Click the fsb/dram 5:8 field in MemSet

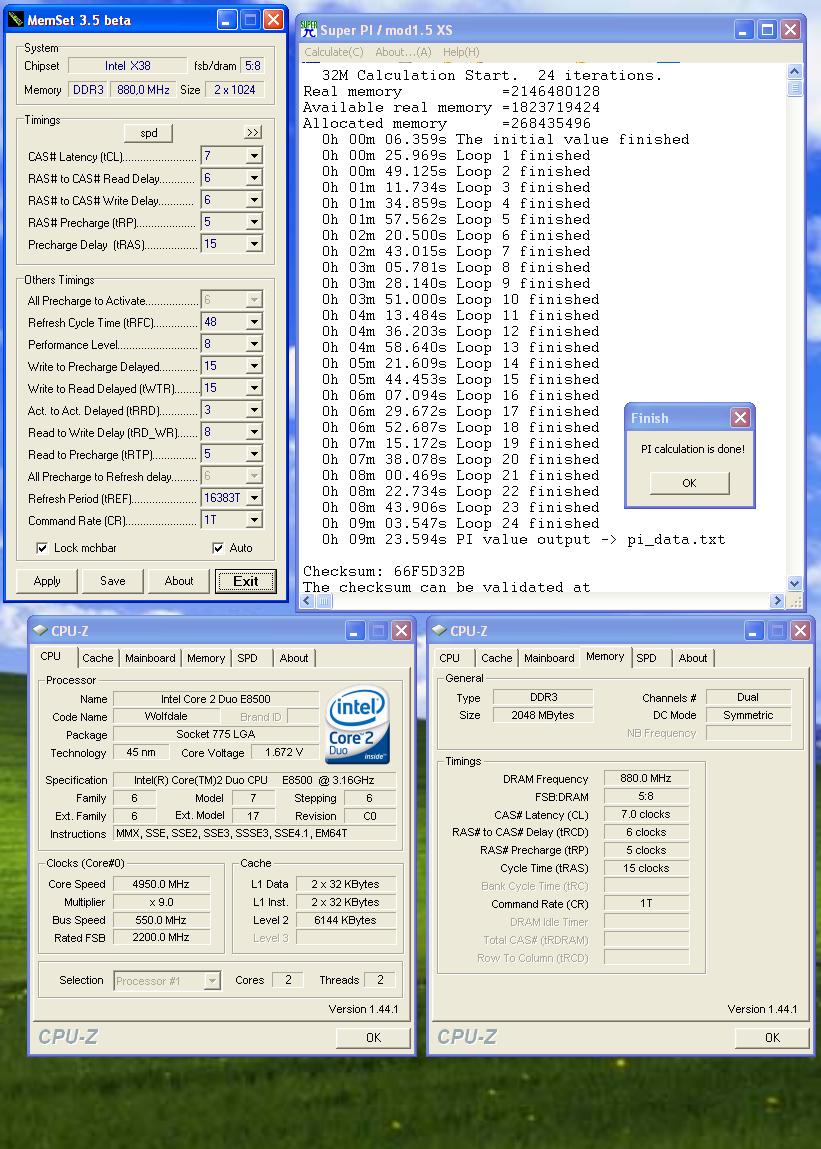tap(253, 66)
